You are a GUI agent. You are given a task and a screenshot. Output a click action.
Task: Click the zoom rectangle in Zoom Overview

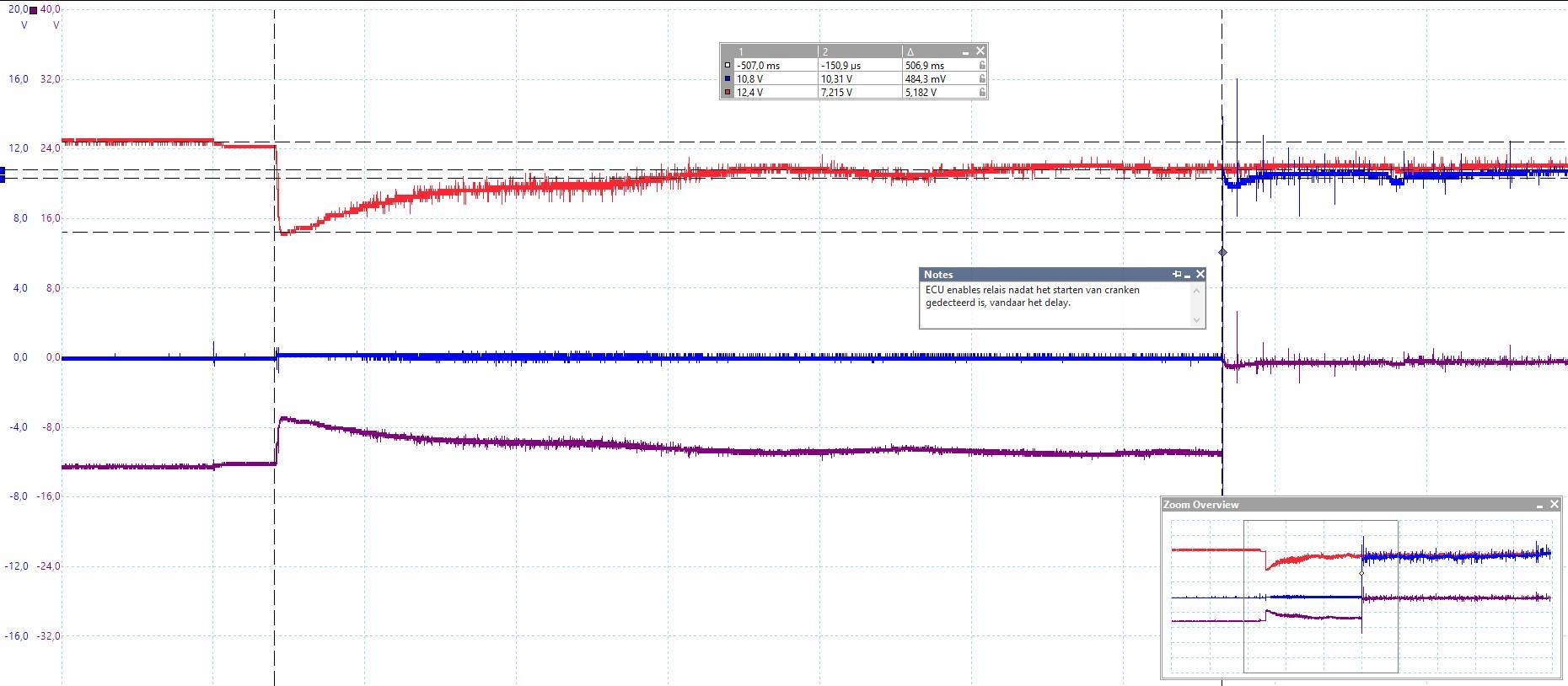[x=1320, y=596]
